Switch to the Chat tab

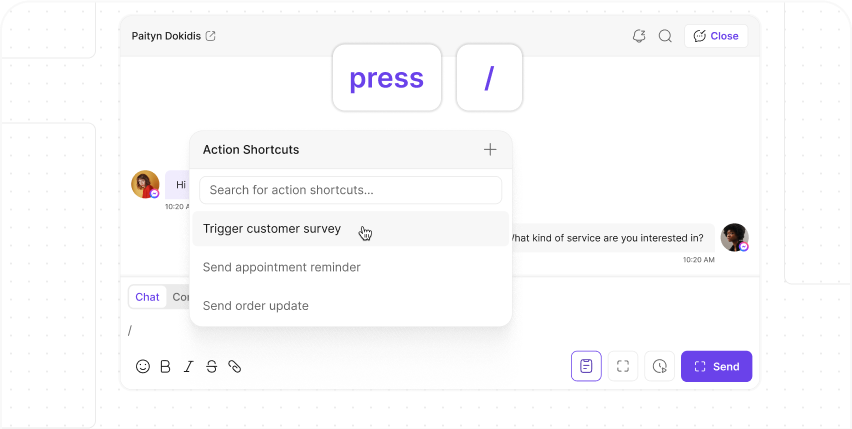(147, 297)
